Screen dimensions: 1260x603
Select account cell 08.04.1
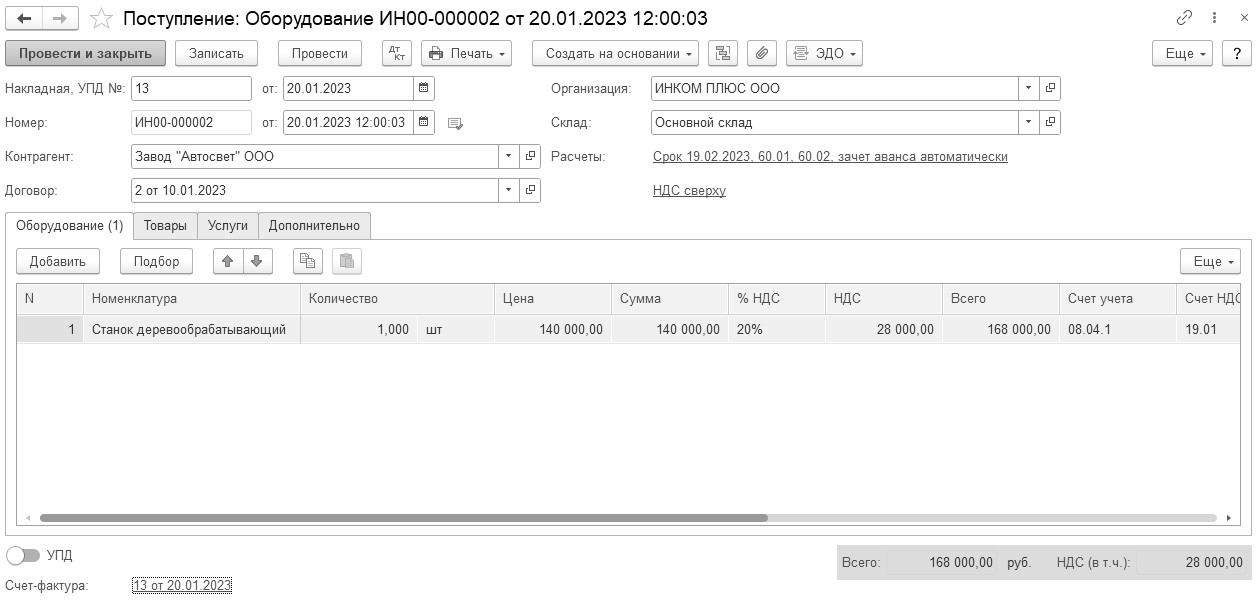tap(1117, 329)
